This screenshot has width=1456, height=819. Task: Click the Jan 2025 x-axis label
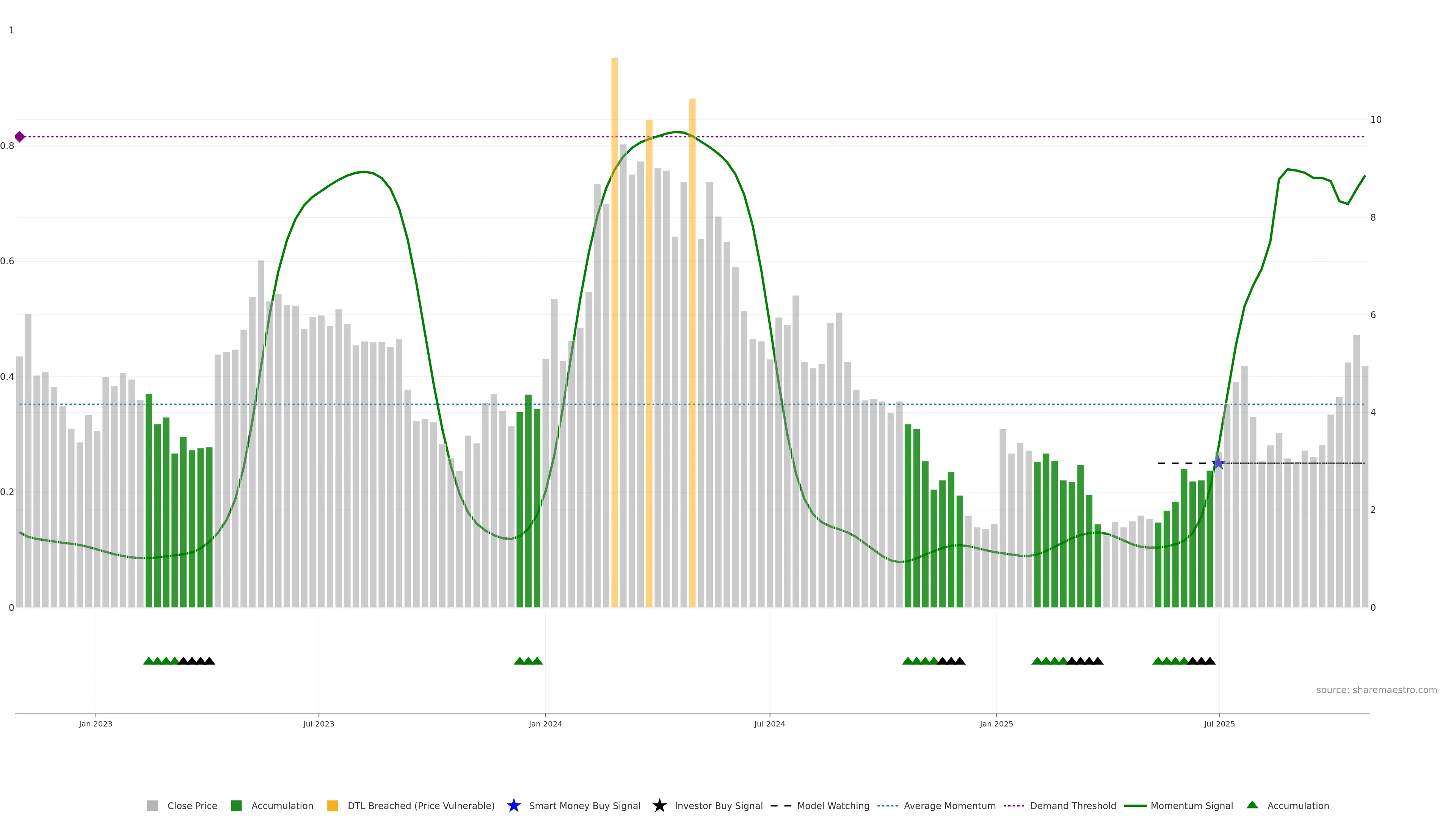pos(996,723)
